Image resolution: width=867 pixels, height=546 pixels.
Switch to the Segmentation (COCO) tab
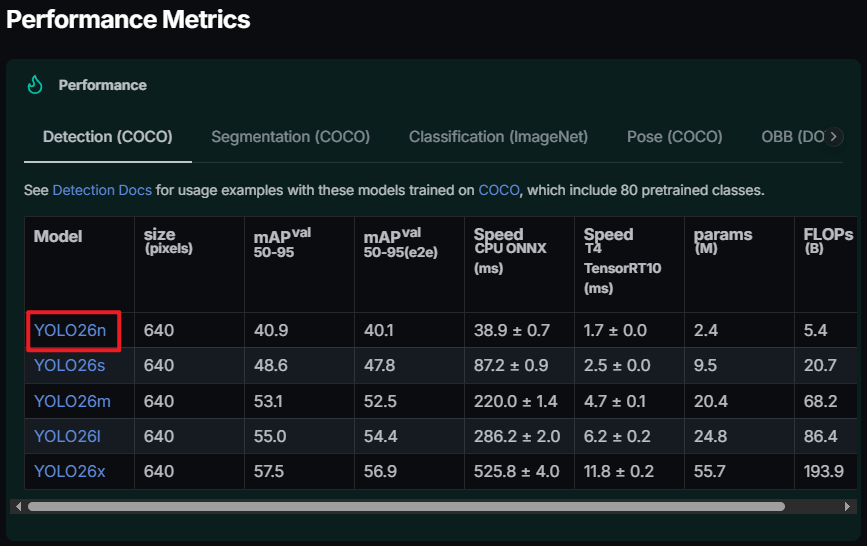pyautogui.click(x=290, y=137)
